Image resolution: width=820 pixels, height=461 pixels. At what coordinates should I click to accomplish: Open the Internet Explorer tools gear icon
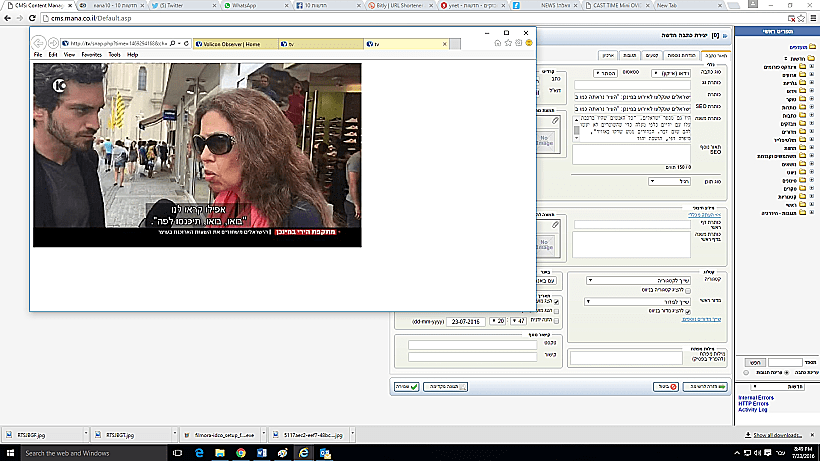[x=518, y=44]
